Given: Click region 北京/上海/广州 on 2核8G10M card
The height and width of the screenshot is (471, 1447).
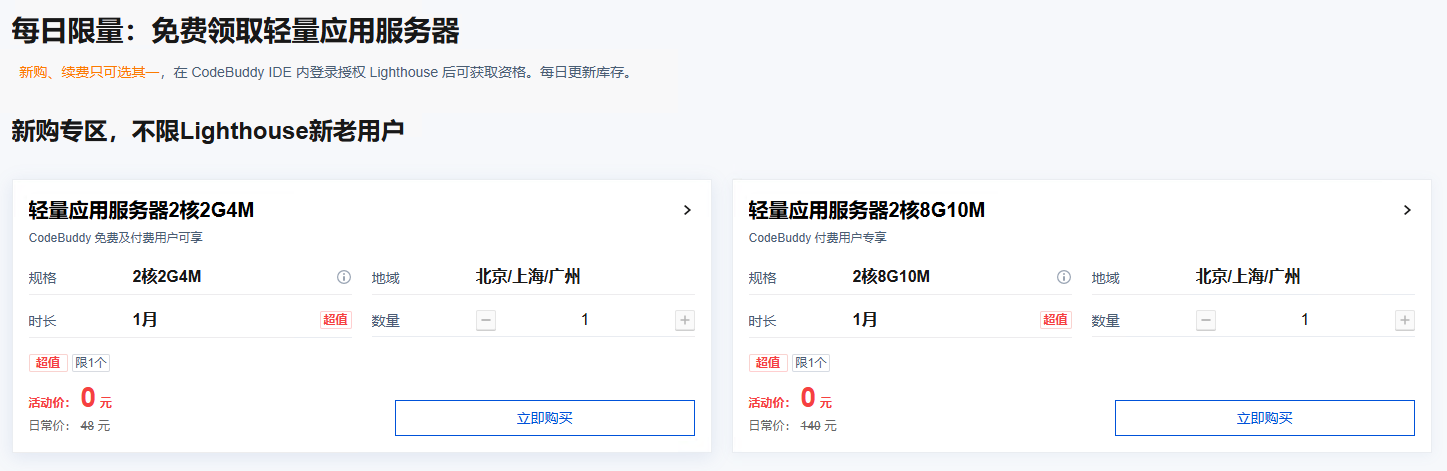Looking at the screenshot, I should [1248, 277].
